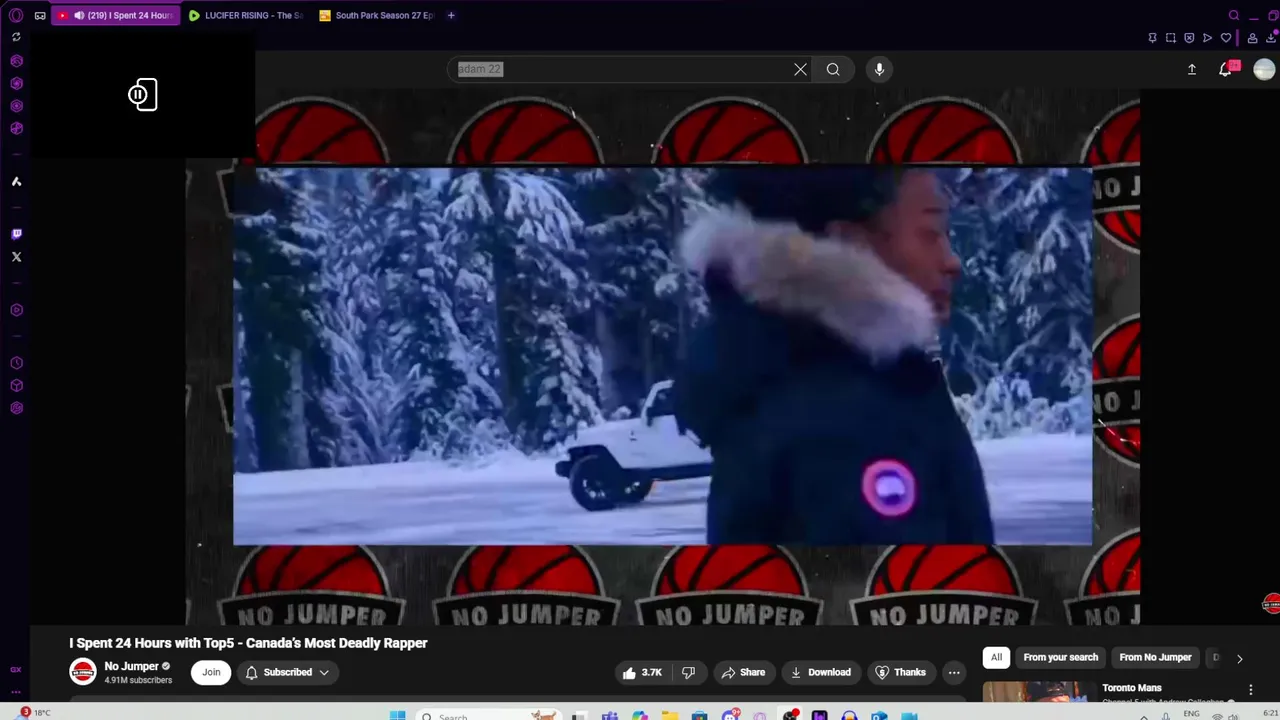The width and height of the screenshot is (1280, 720).
Task: Open the X (Twitter) icon in the sidebar
Action: click(16, 257)
